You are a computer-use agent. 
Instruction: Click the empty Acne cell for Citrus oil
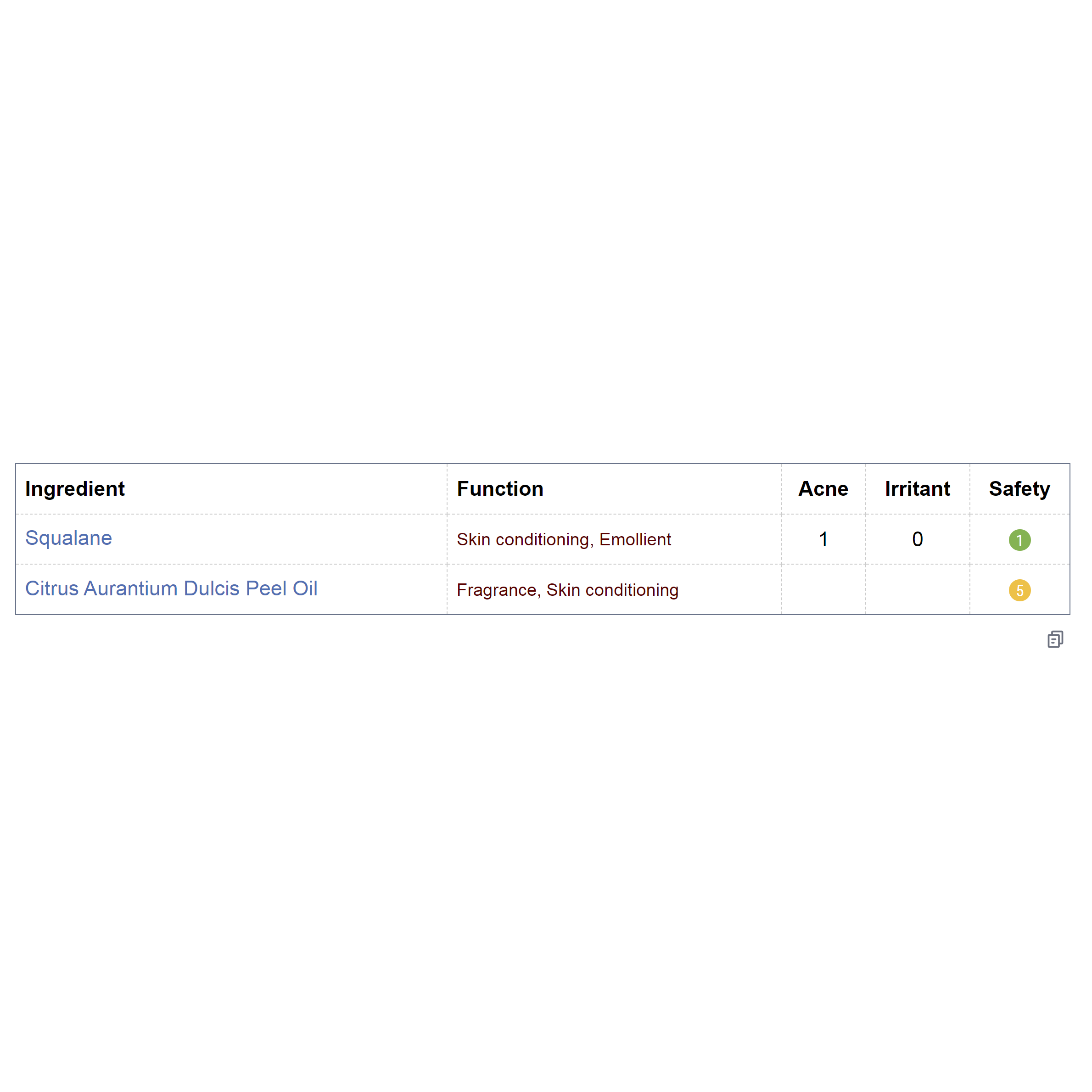(823, 589)
